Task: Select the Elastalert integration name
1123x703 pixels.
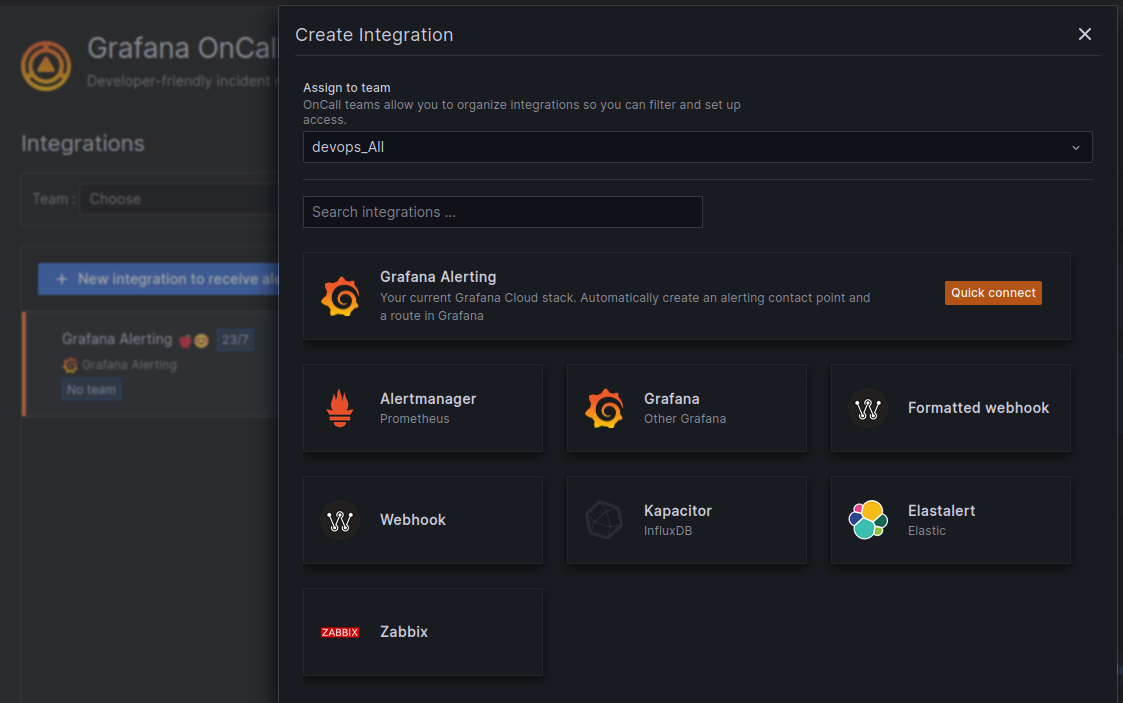Action: pos(941,511)
